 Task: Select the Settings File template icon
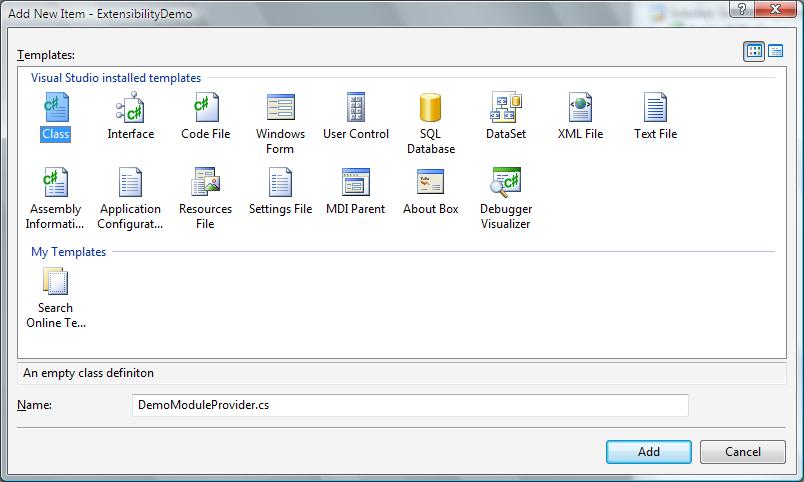280,182
